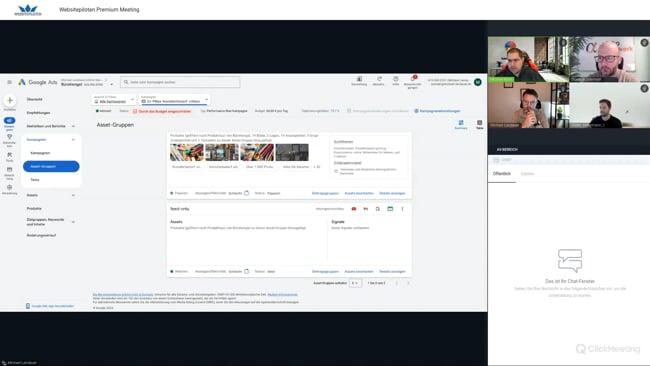
Task: Open the third Kampagnen sub-item below Asset-Gruppen
Action: [35, 180]
